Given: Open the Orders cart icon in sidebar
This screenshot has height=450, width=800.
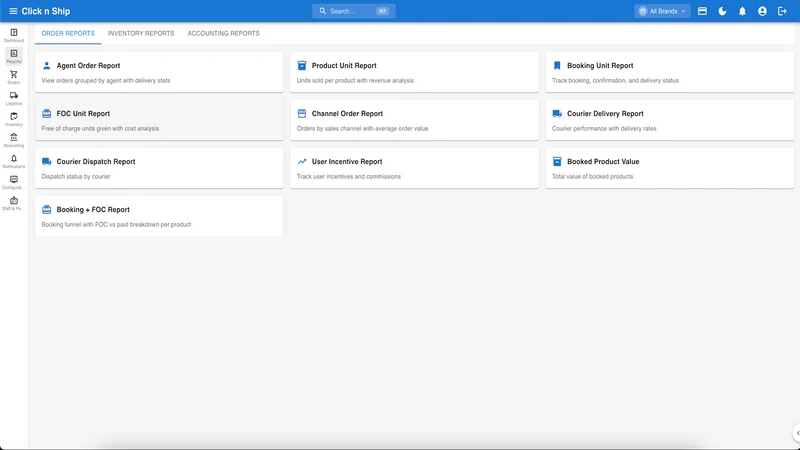Looking at the screenshot, I should click(14, 77).
